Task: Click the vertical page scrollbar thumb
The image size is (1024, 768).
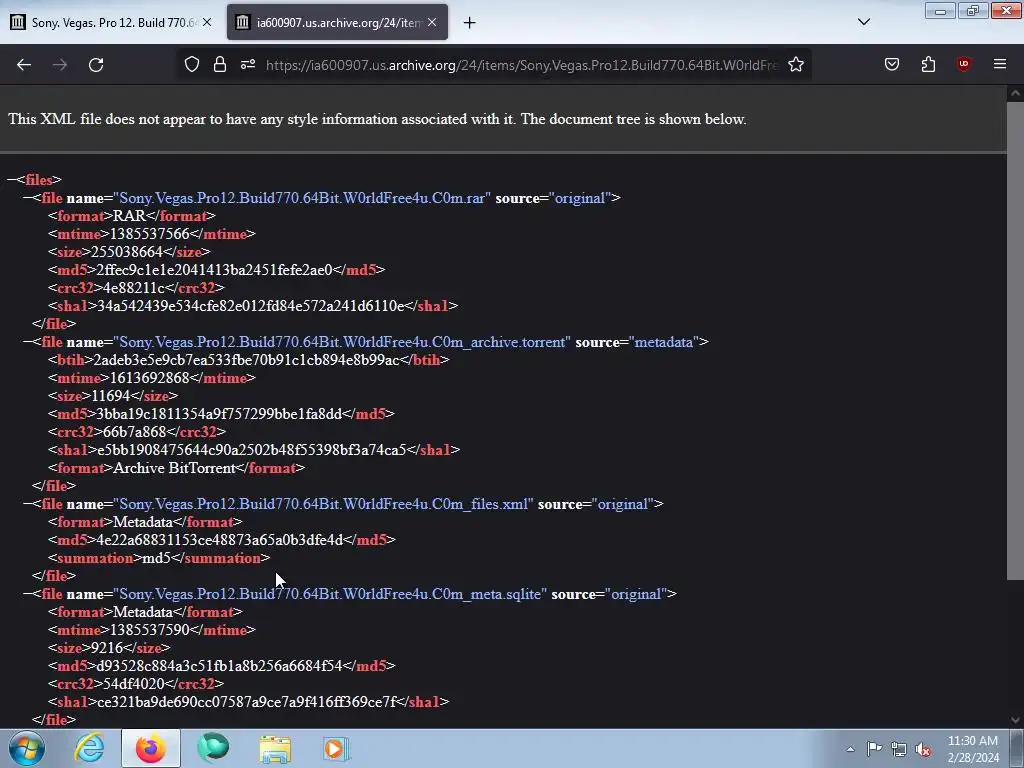Action: click(x=1015, y=340)
